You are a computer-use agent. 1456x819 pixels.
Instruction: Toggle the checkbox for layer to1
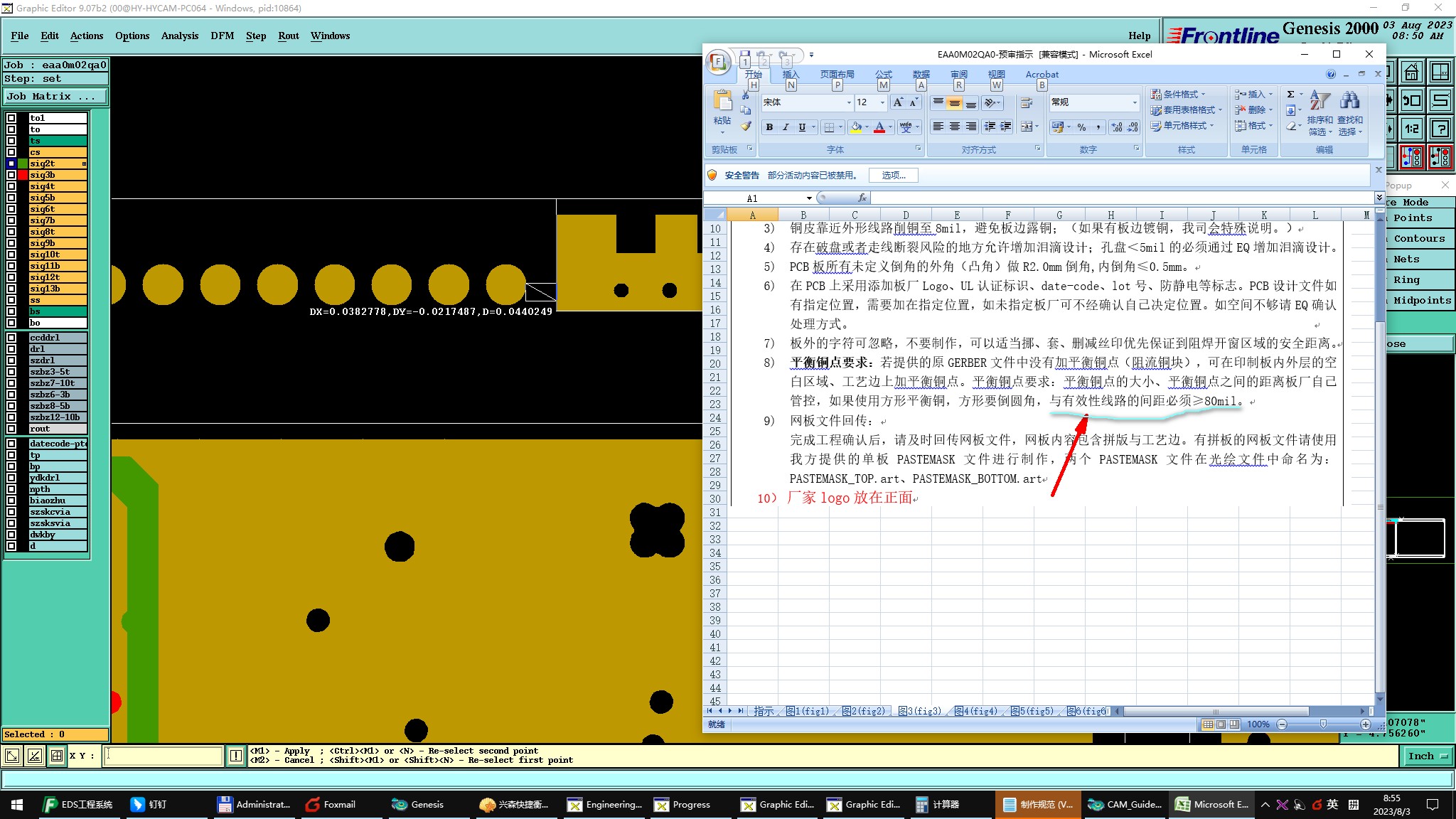[x=11, y=118]
